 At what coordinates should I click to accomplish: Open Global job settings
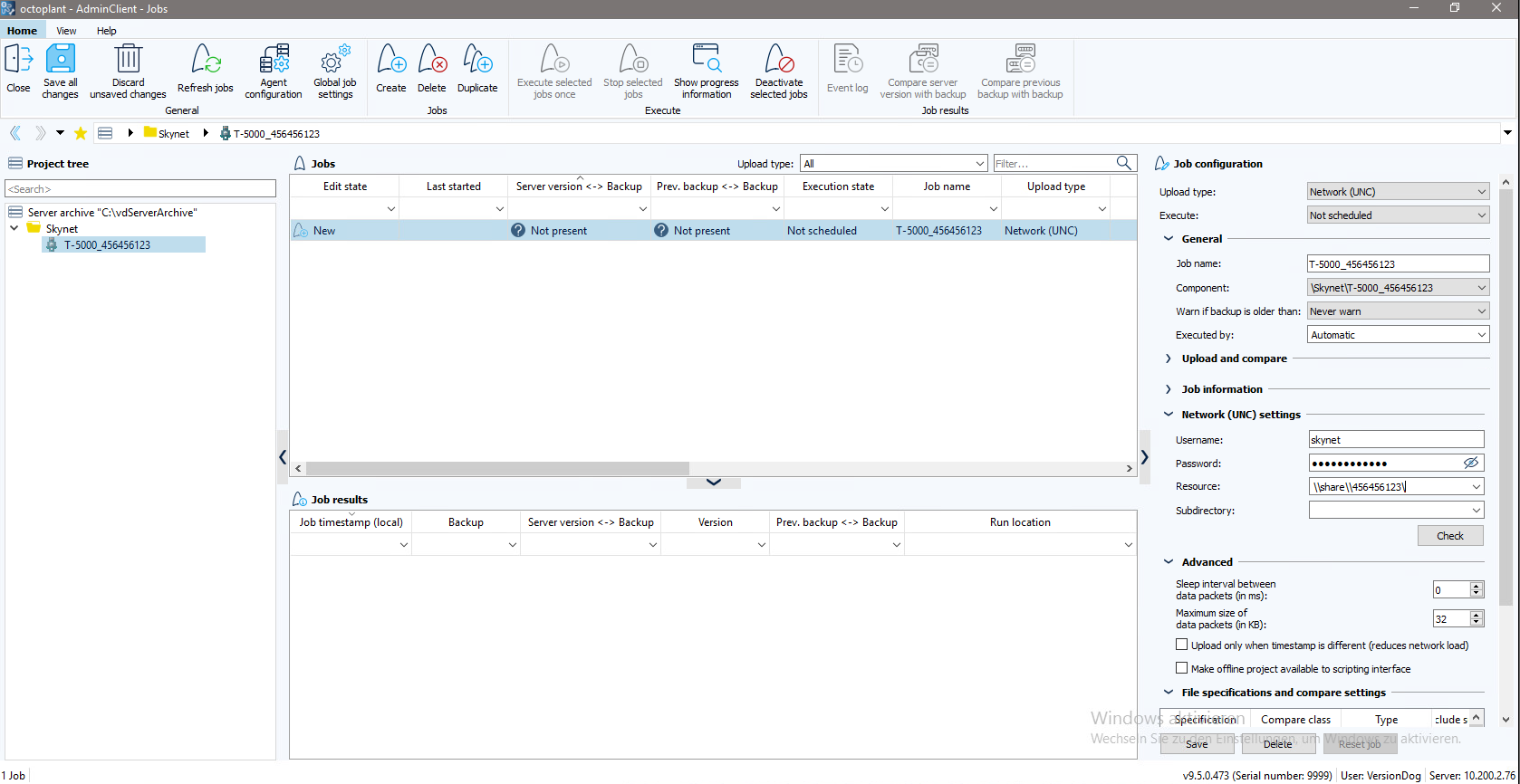click(x=334, y=60)
